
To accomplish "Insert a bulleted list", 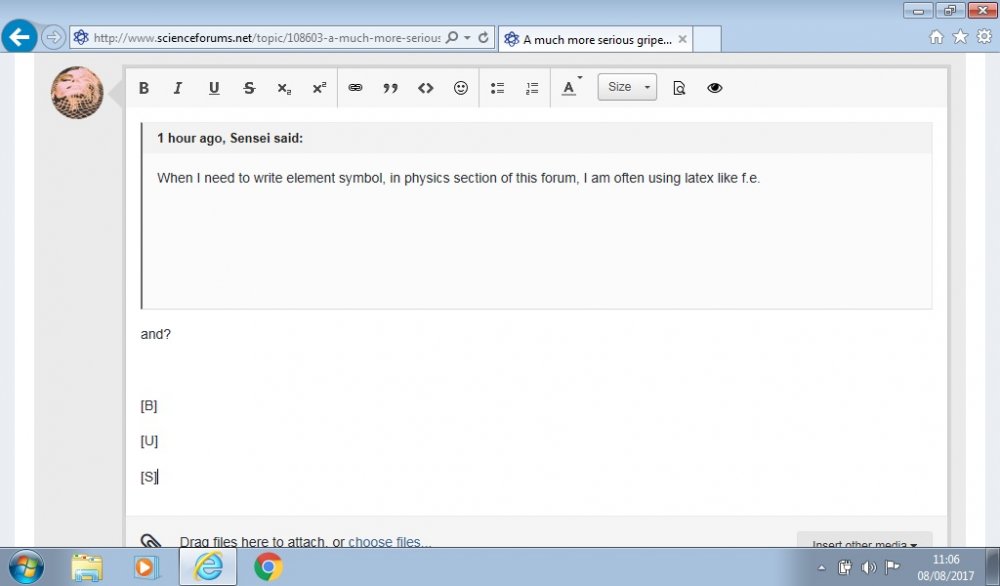I will [x=497, y=88].
